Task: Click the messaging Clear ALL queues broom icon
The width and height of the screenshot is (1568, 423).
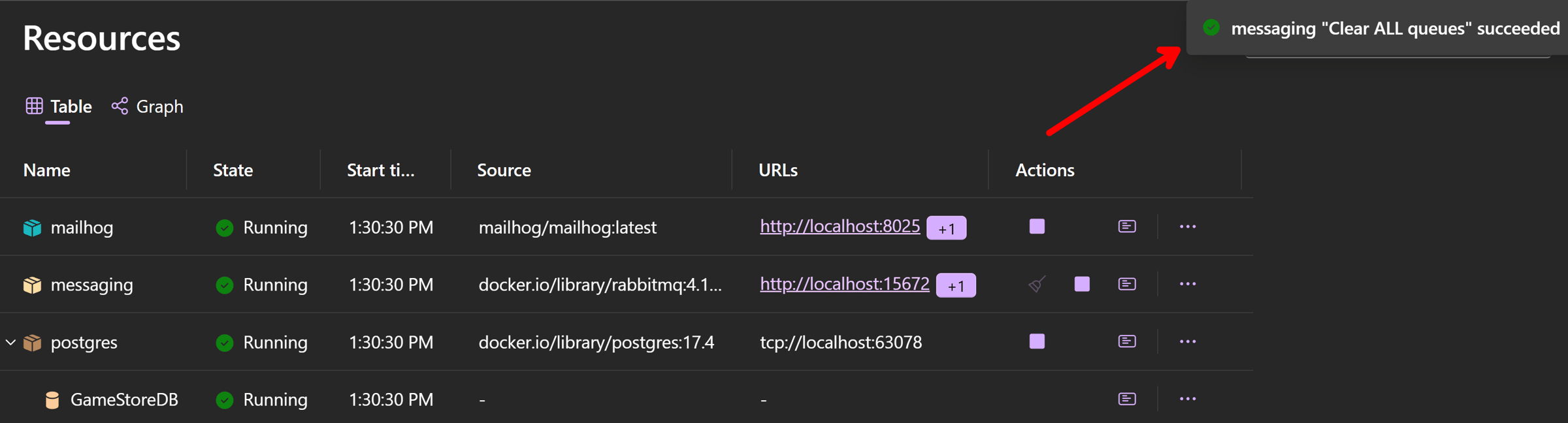Action: point(1037,284)
